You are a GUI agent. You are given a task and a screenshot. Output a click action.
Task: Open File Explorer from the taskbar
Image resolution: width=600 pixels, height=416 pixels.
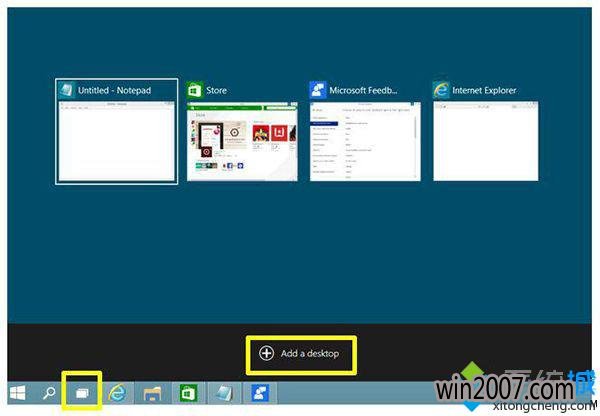(153, 393)
